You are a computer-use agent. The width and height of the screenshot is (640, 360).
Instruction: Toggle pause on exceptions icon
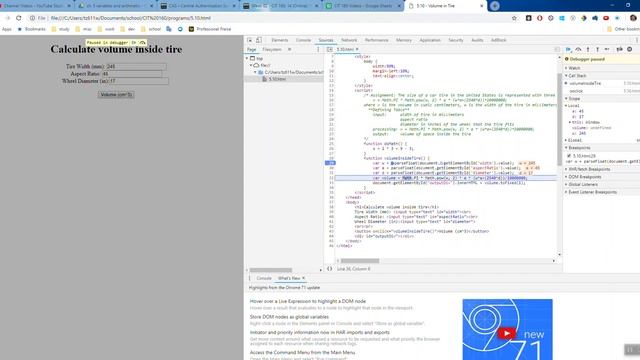click(629, 49)
